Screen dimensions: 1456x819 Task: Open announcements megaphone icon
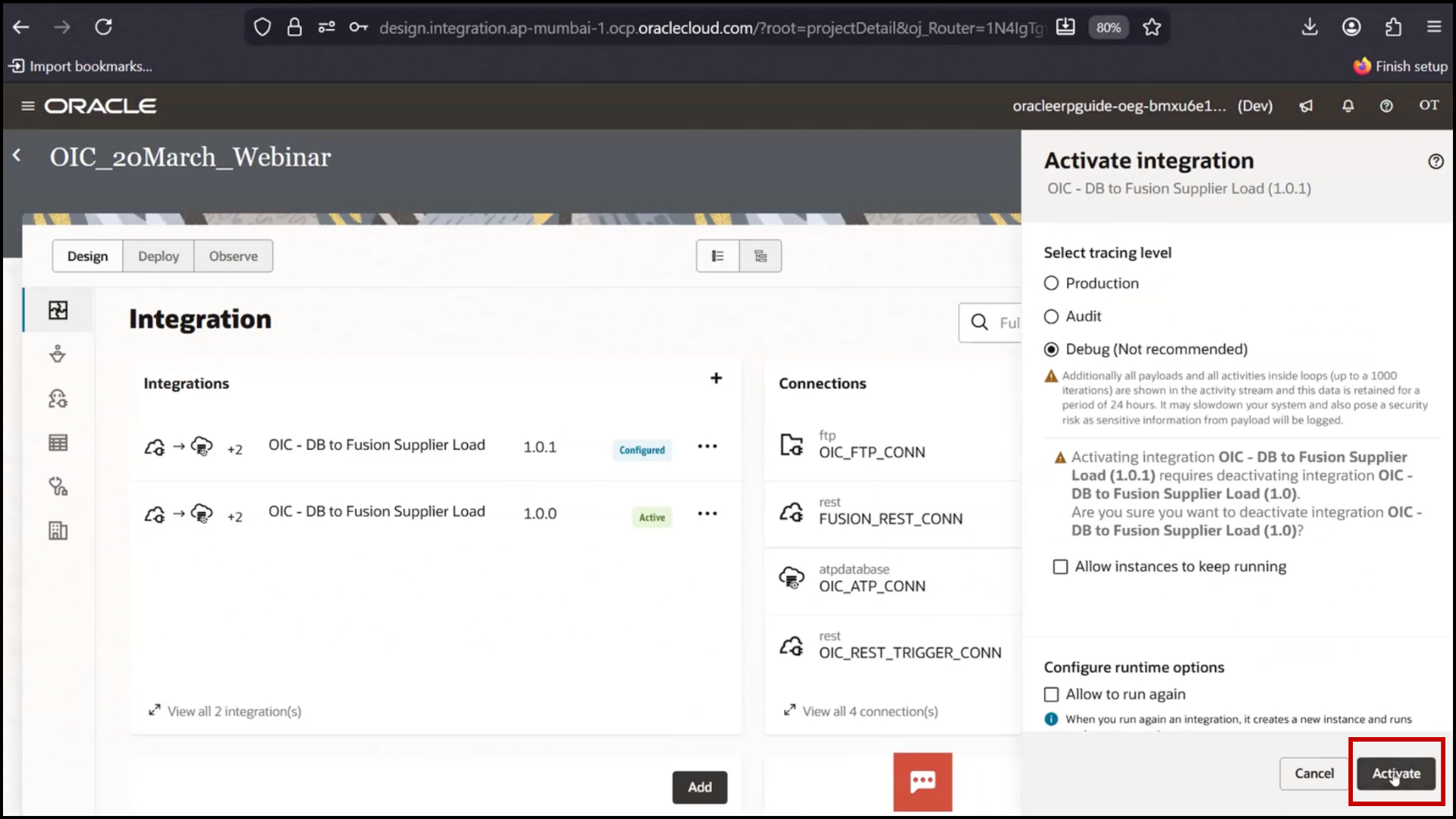pyautogui.click(x=1306, y=106)
